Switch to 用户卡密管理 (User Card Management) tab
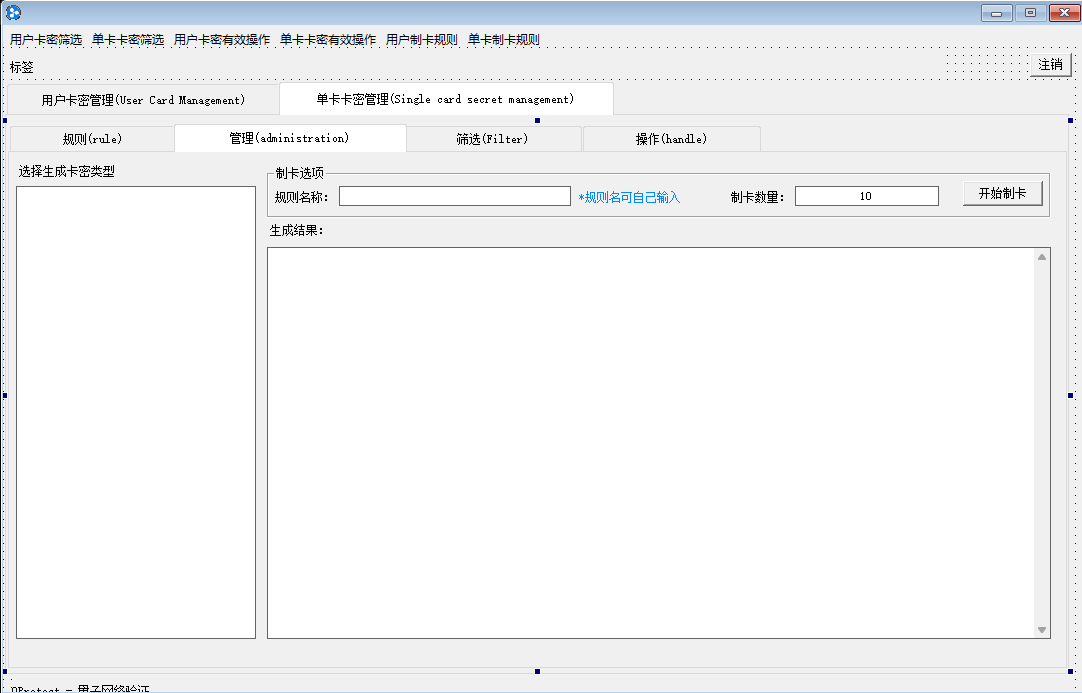This screenshot has width=1082, height=693. 143,100
